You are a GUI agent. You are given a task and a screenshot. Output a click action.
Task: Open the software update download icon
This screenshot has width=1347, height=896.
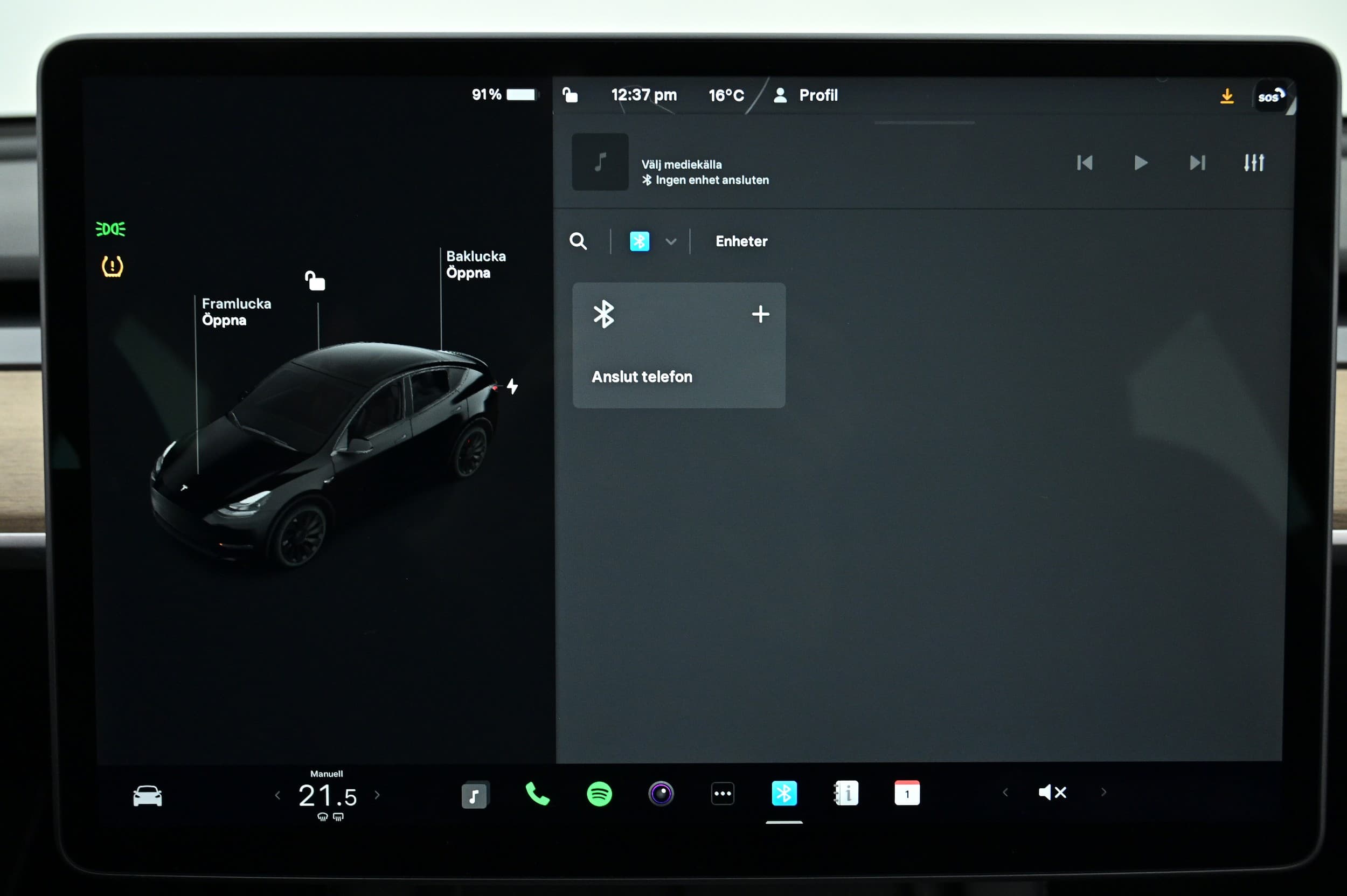[x=1226, y=96]
